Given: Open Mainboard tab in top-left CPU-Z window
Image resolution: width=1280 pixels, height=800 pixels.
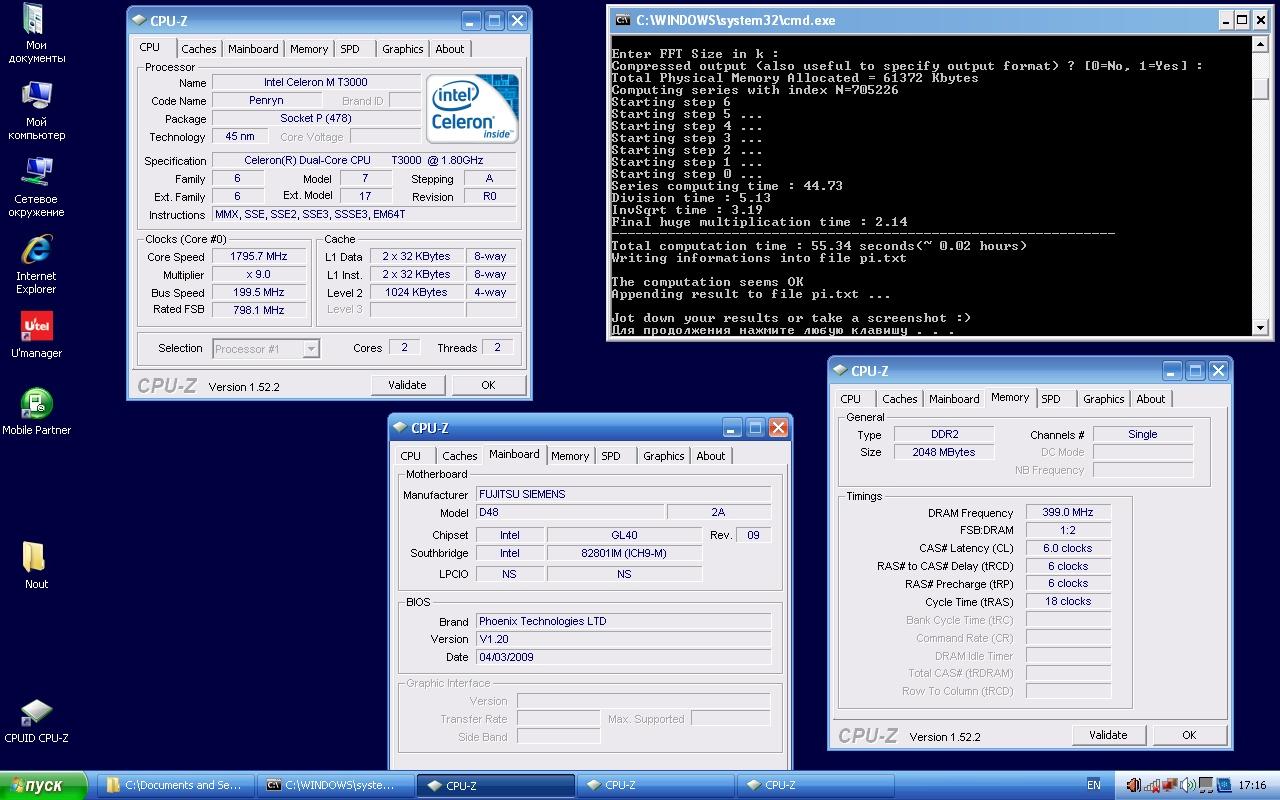Looking at the screenshot, I should (x=253, y=49).
